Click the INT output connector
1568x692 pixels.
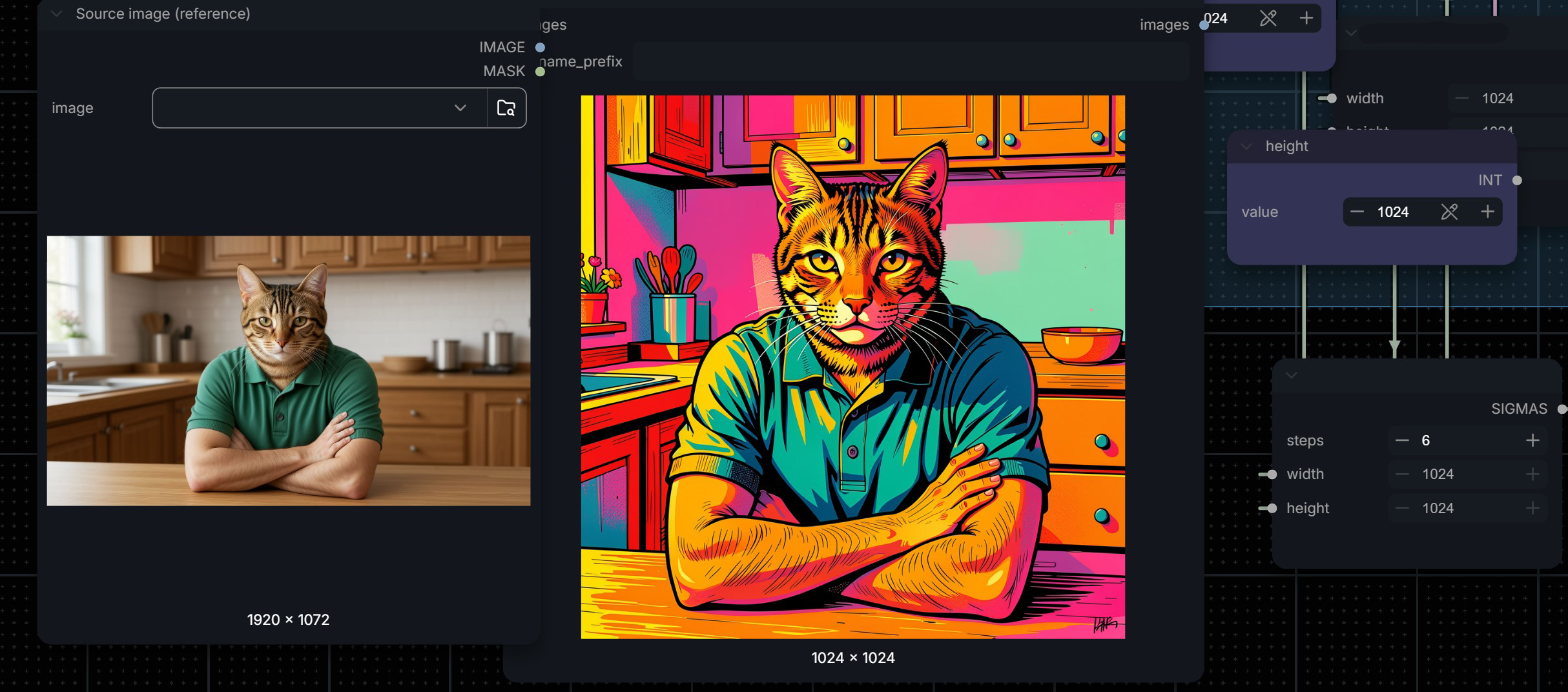coord(1517,180)
